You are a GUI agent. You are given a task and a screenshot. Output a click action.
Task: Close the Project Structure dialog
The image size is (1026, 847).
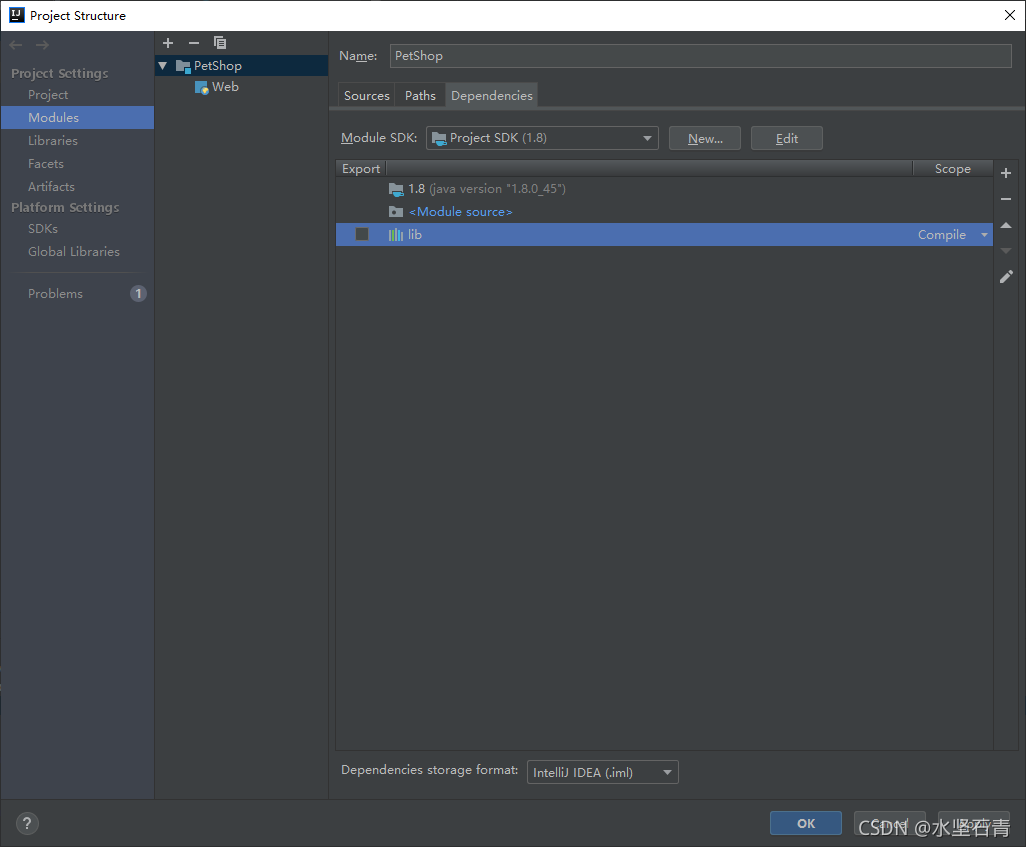[1010, 15]
